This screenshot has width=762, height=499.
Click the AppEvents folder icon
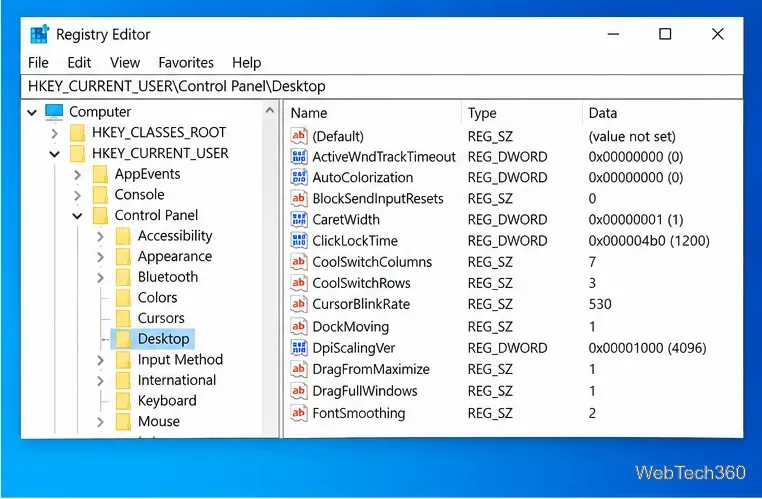[100, 174]
